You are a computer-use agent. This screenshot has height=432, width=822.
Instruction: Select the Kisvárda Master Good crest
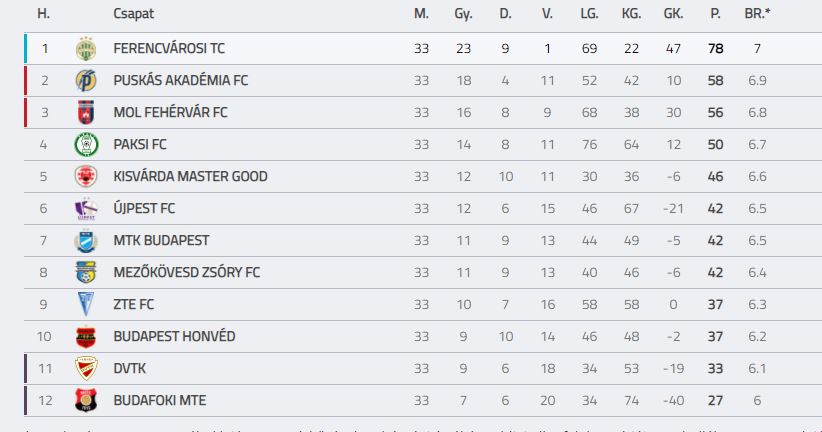pos(86,177)
